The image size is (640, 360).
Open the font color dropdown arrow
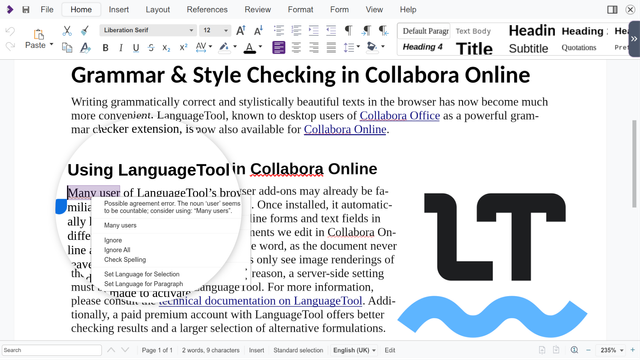[260, 47]
